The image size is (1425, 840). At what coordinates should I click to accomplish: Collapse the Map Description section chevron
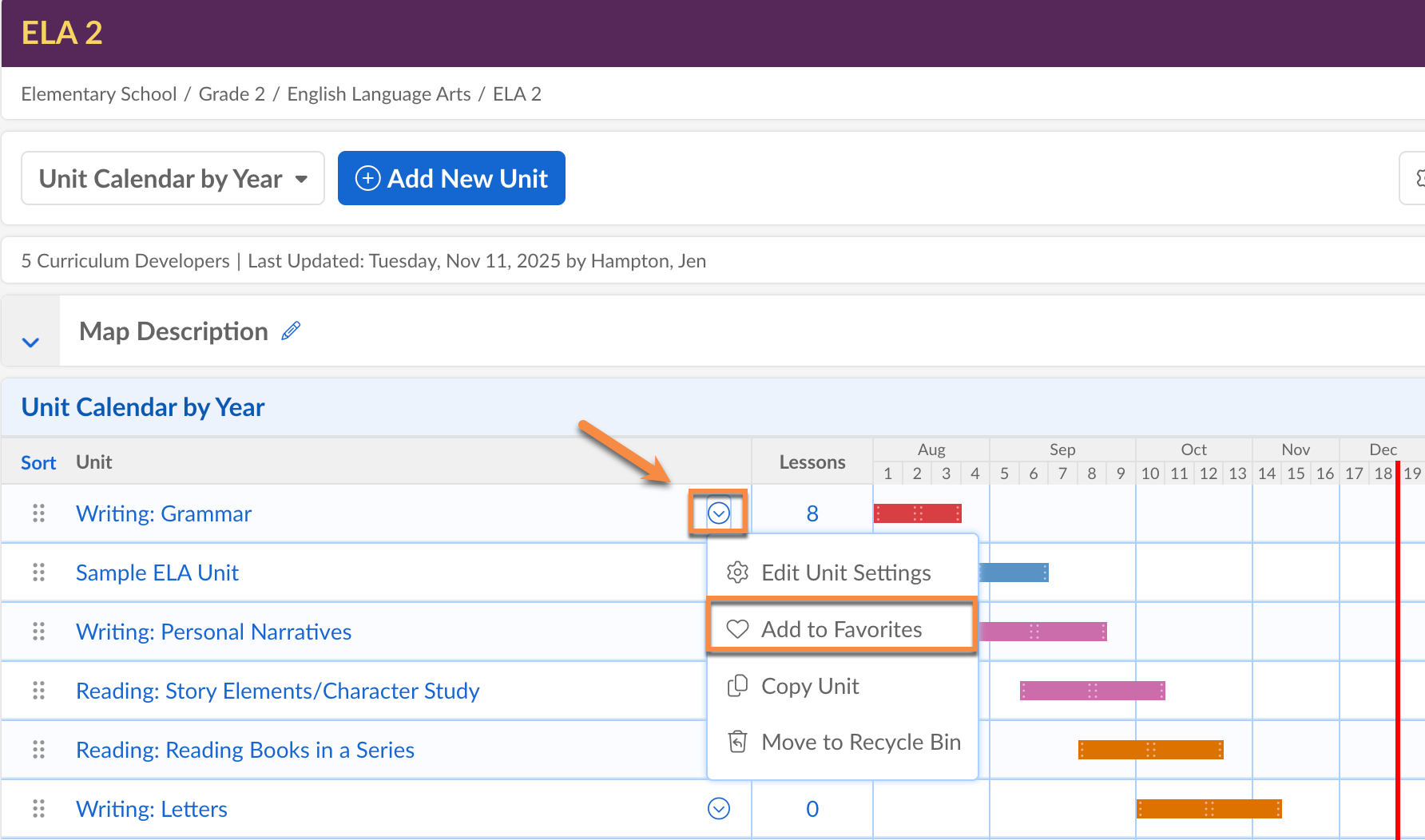pyautogui.click(x=30, y=343)
